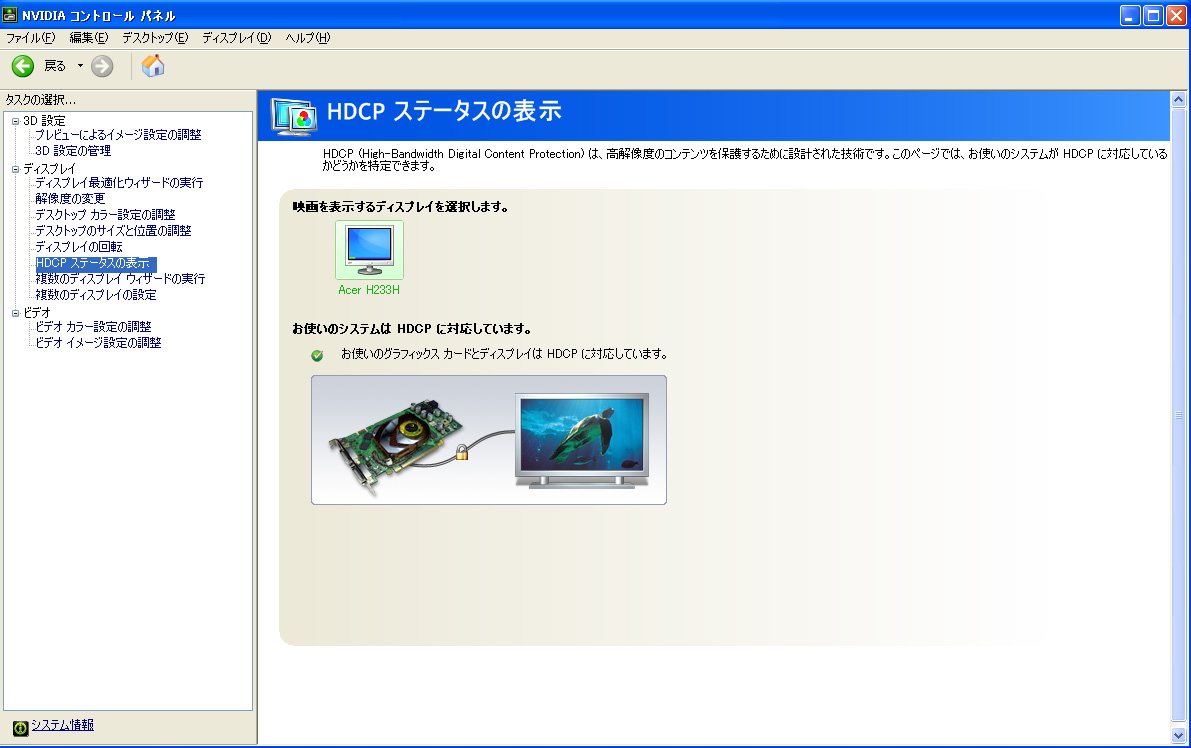Click the Acer H233H label text
1191x748 pixels.
click(x=369, y=290)
